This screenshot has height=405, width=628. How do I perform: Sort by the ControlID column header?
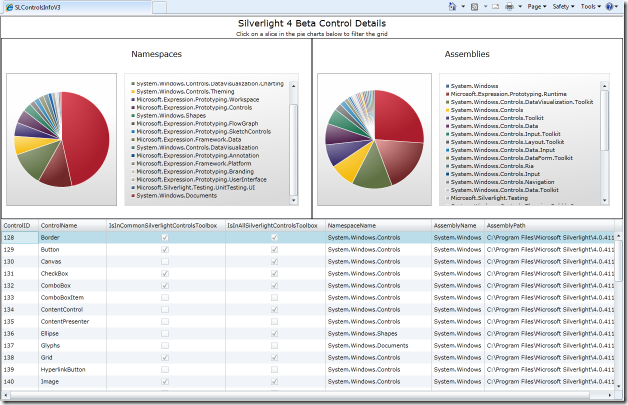pyautogui.click(x=20, y=226)
